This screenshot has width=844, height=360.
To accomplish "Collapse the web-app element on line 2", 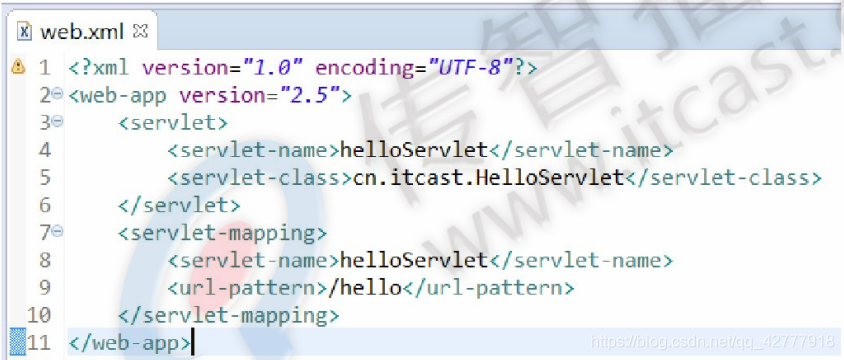I will 58,94.
